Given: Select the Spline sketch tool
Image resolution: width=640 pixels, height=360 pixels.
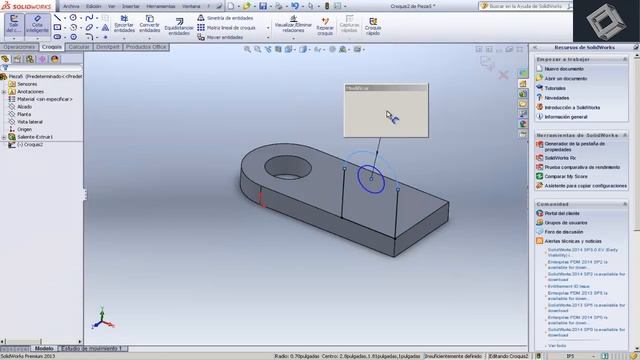Looking at the screenshot, I should pyautogui.click(x=89, y=18).
